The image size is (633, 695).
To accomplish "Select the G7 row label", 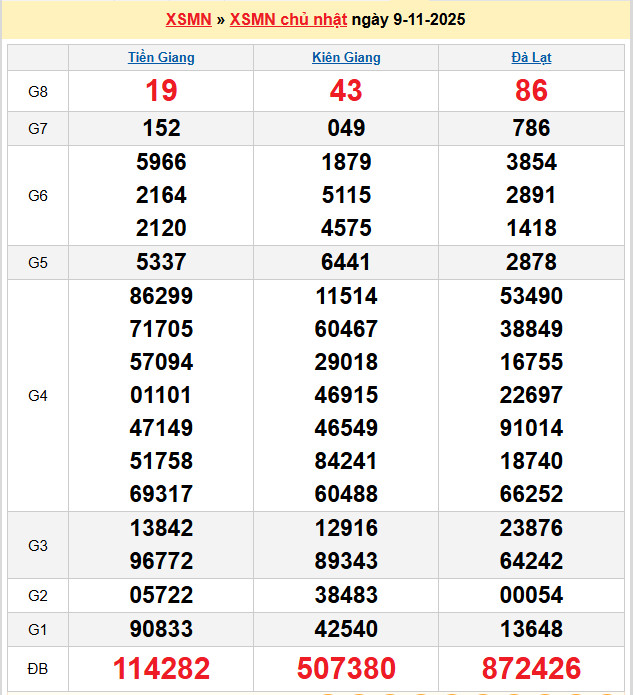I will click(38, 128).
